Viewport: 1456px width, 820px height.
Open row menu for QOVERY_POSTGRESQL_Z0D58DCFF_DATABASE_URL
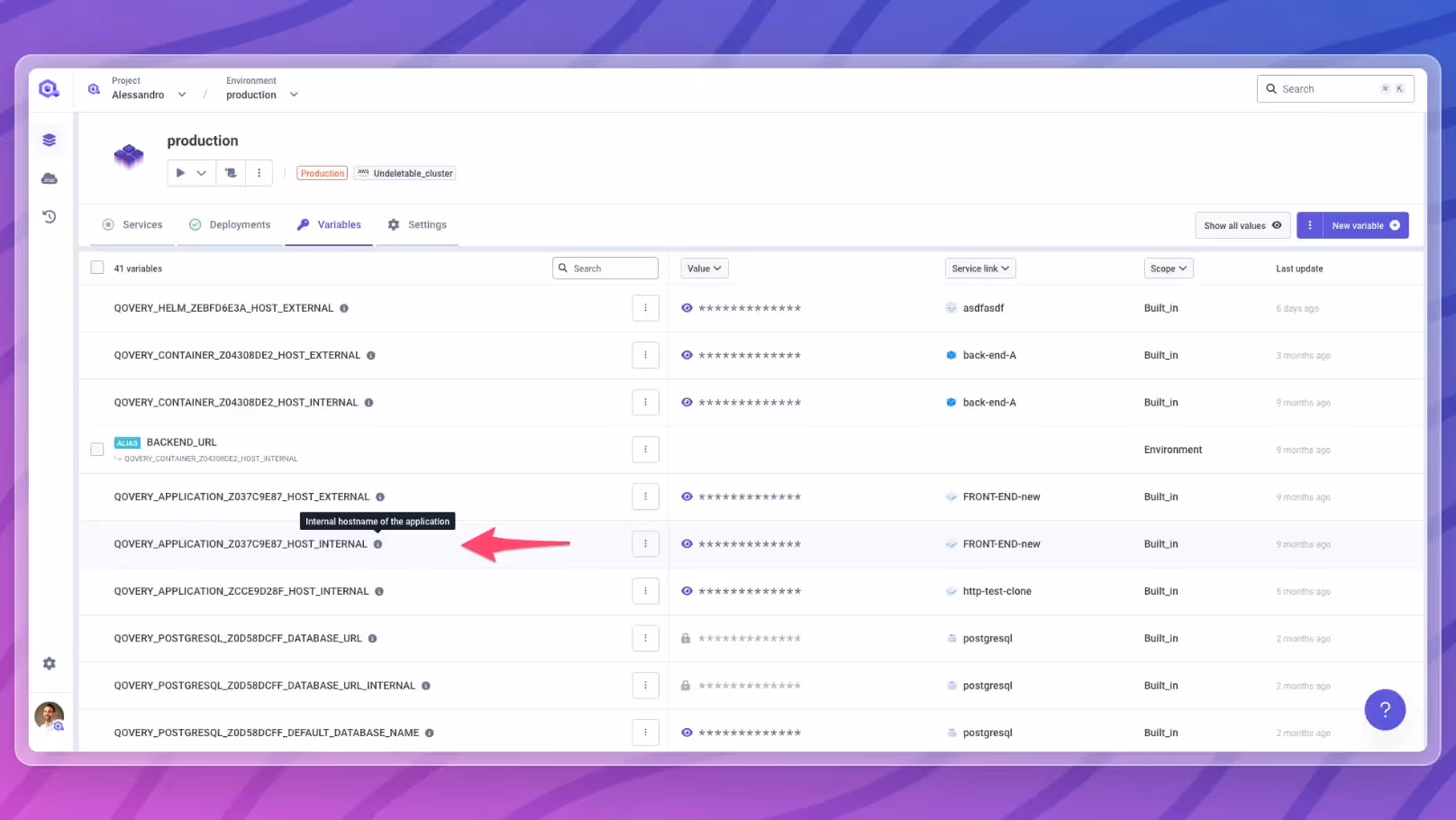click(x=645, y=638)
